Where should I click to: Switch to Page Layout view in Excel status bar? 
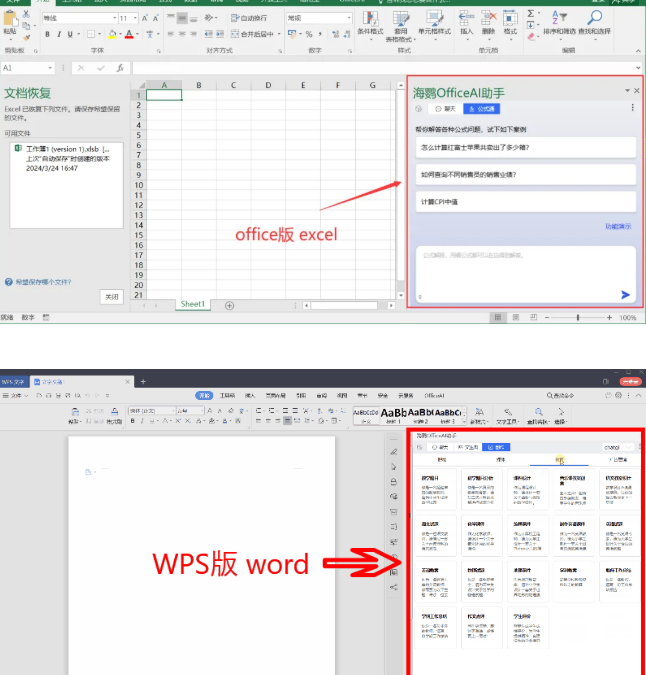pos(516,317)
